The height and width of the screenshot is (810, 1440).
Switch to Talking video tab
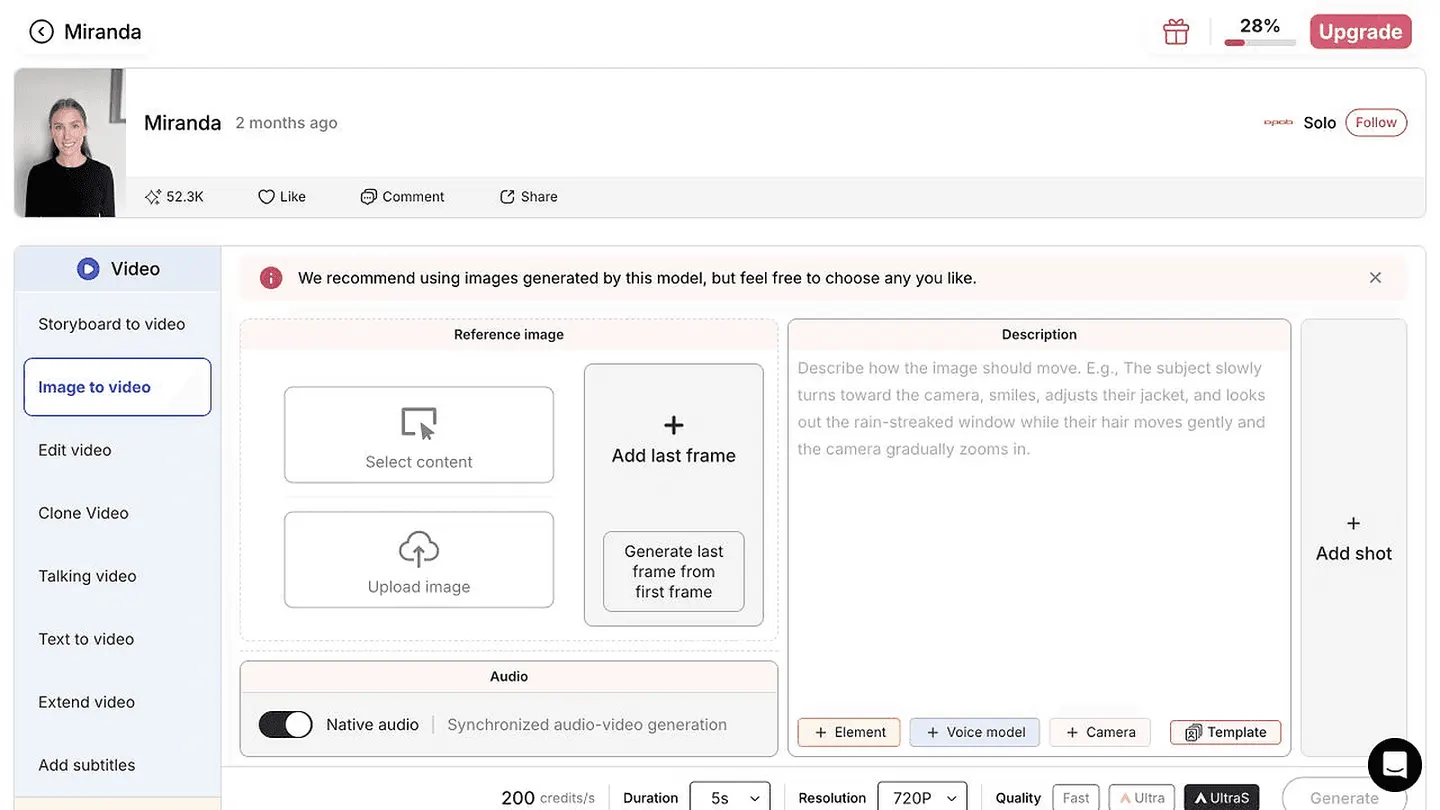click(87, 576)
